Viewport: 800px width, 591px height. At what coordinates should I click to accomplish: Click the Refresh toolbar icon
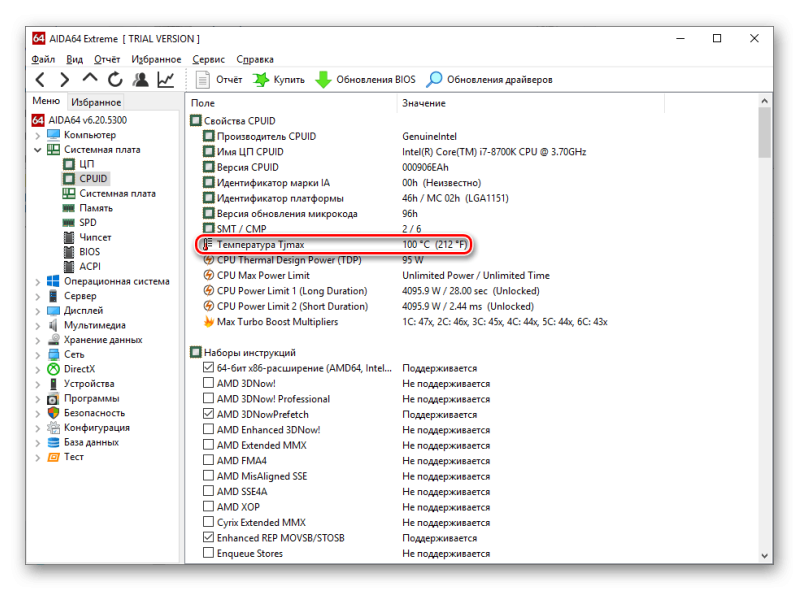(115, 80)
